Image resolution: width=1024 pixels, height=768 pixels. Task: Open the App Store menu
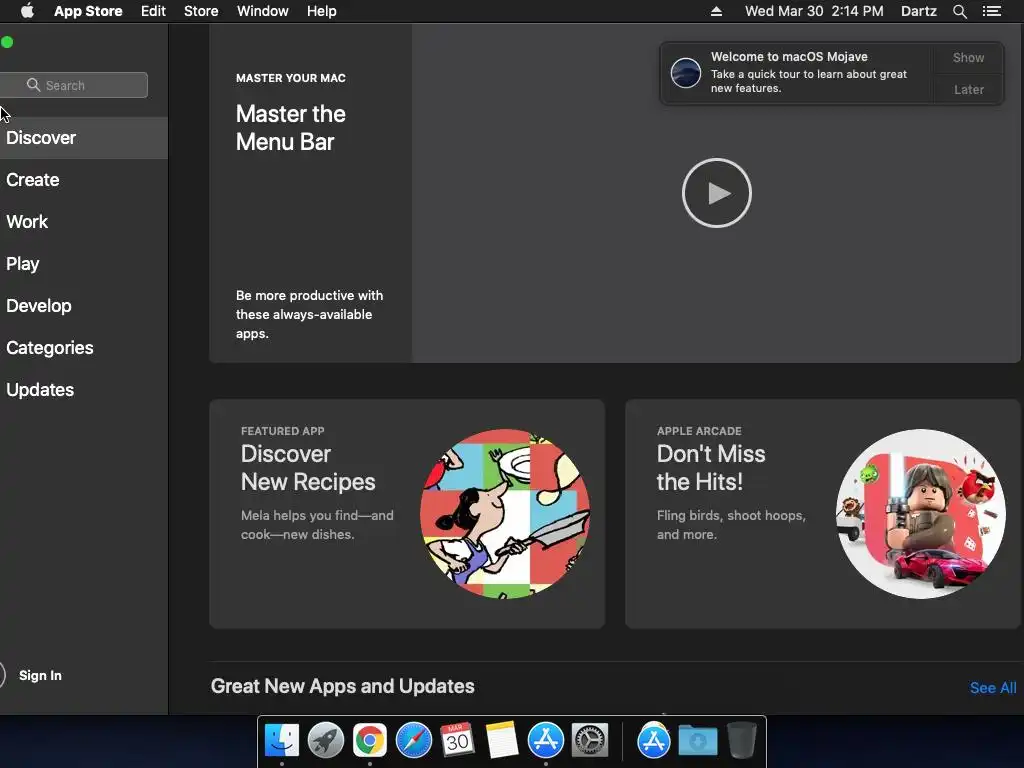pos(88,11)
